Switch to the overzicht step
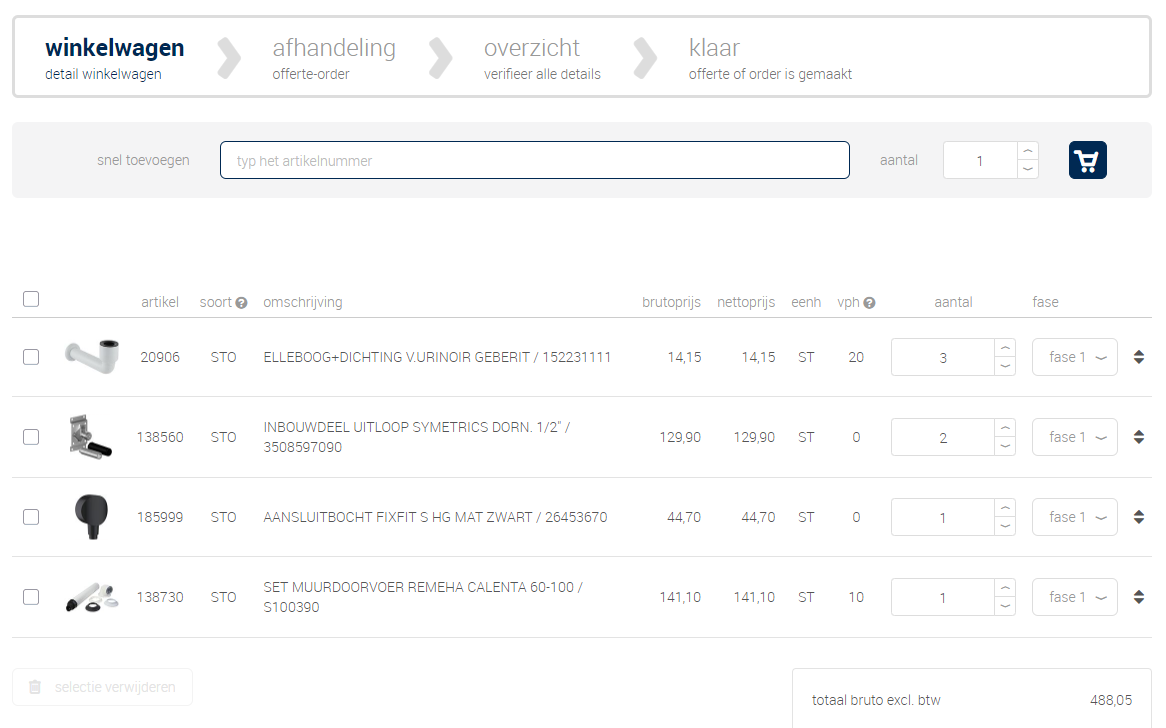This screenshot has width=1166, height=728. click(541, 58)
